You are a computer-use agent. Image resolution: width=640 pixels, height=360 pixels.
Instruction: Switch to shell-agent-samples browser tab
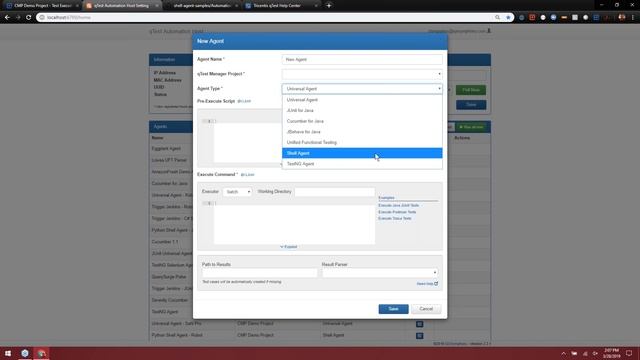pos(202,6)
